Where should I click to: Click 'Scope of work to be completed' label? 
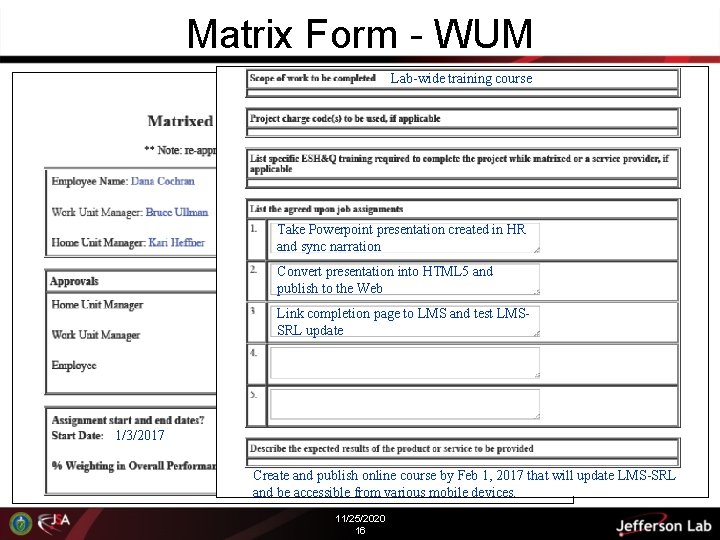coord(313,78)
